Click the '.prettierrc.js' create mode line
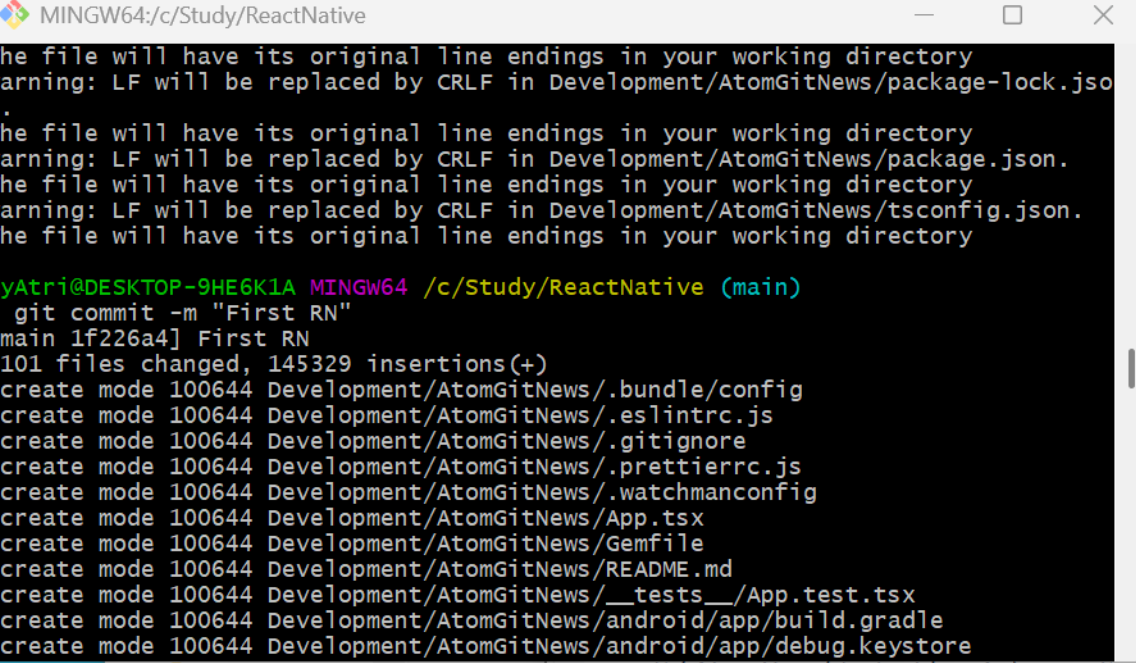Image resolution: width=1136 pixels, height=663 pixels. click(401, 467)
